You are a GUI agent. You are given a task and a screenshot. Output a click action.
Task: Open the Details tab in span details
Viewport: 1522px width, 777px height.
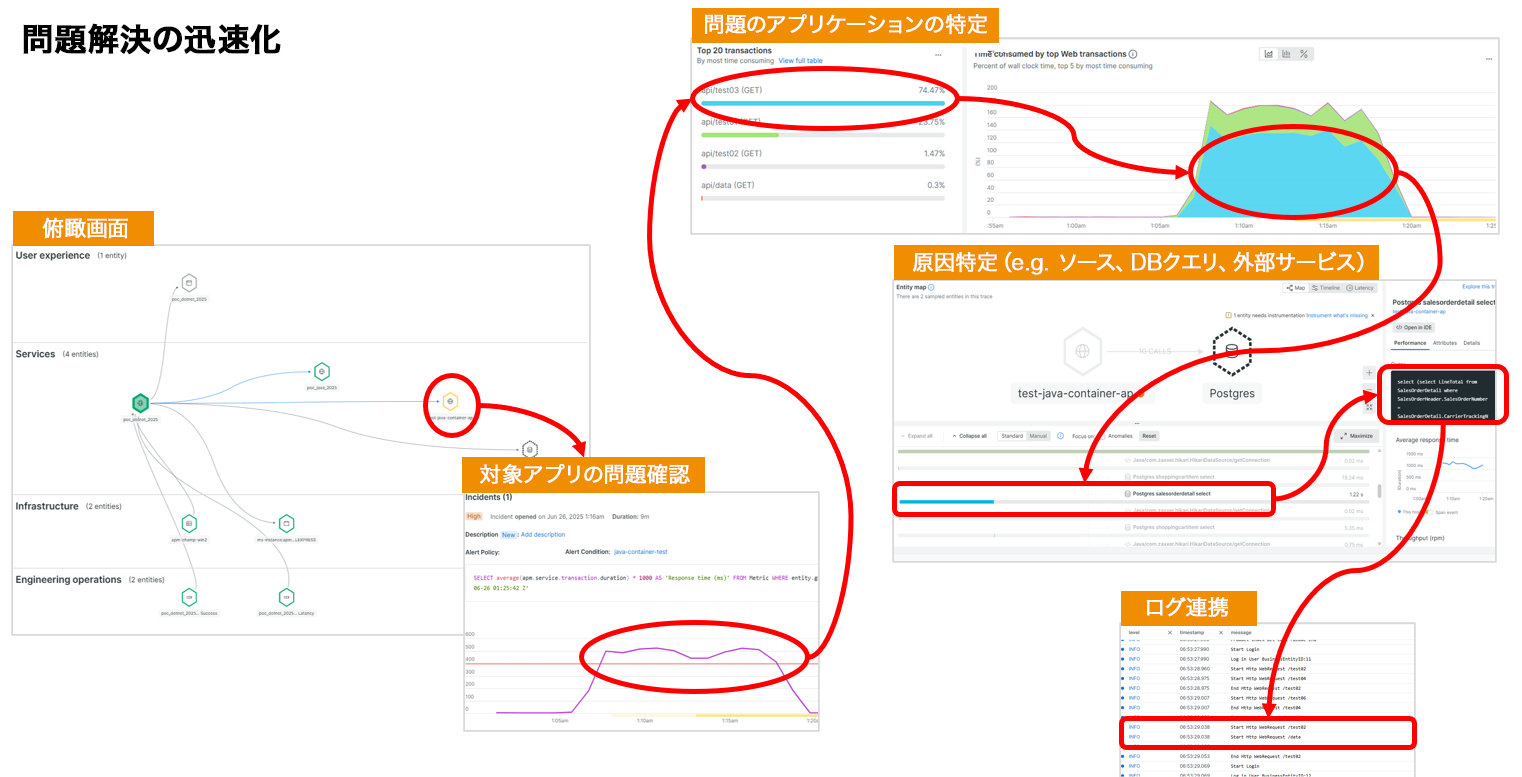(1472, 343)
